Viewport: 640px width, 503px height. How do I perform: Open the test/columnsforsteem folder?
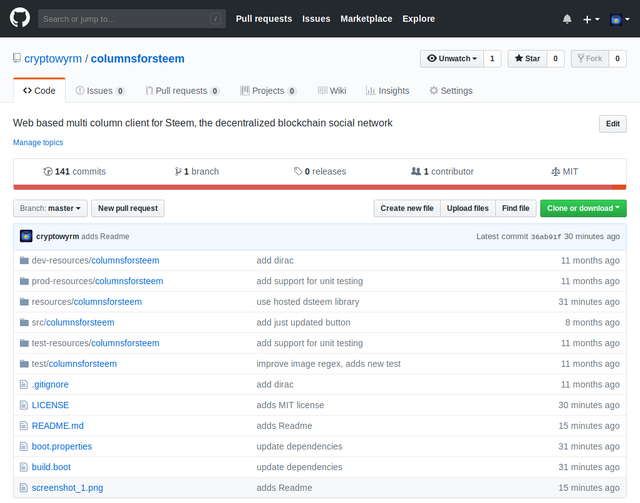tap(74, 364)
